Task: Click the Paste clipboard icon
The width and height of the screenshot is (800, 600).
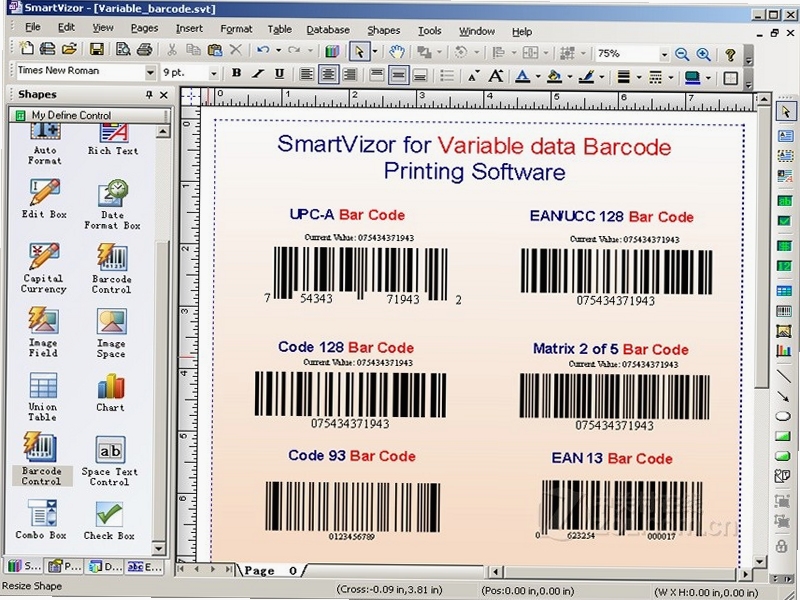Action: [x=215, y=50]
